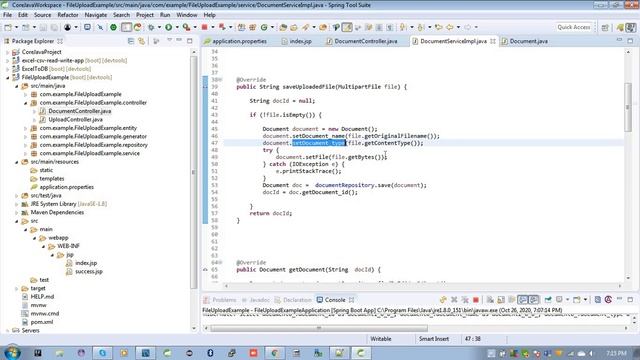Click the Save toolbar icon

(43, 27)
